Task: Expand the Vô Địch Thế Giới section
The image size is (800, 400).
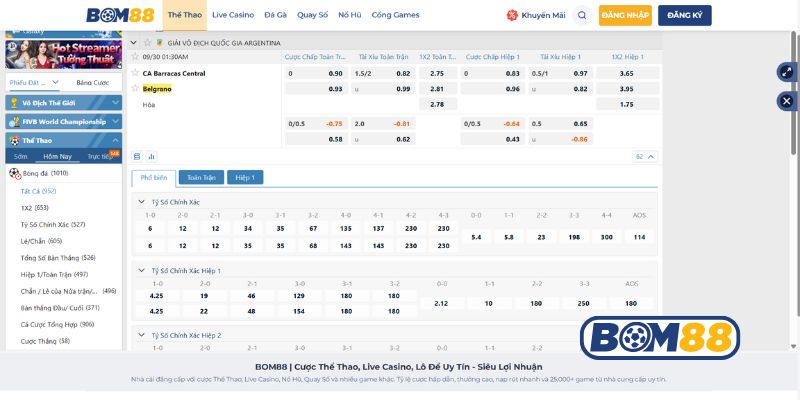Action: [x=116, y=102]
